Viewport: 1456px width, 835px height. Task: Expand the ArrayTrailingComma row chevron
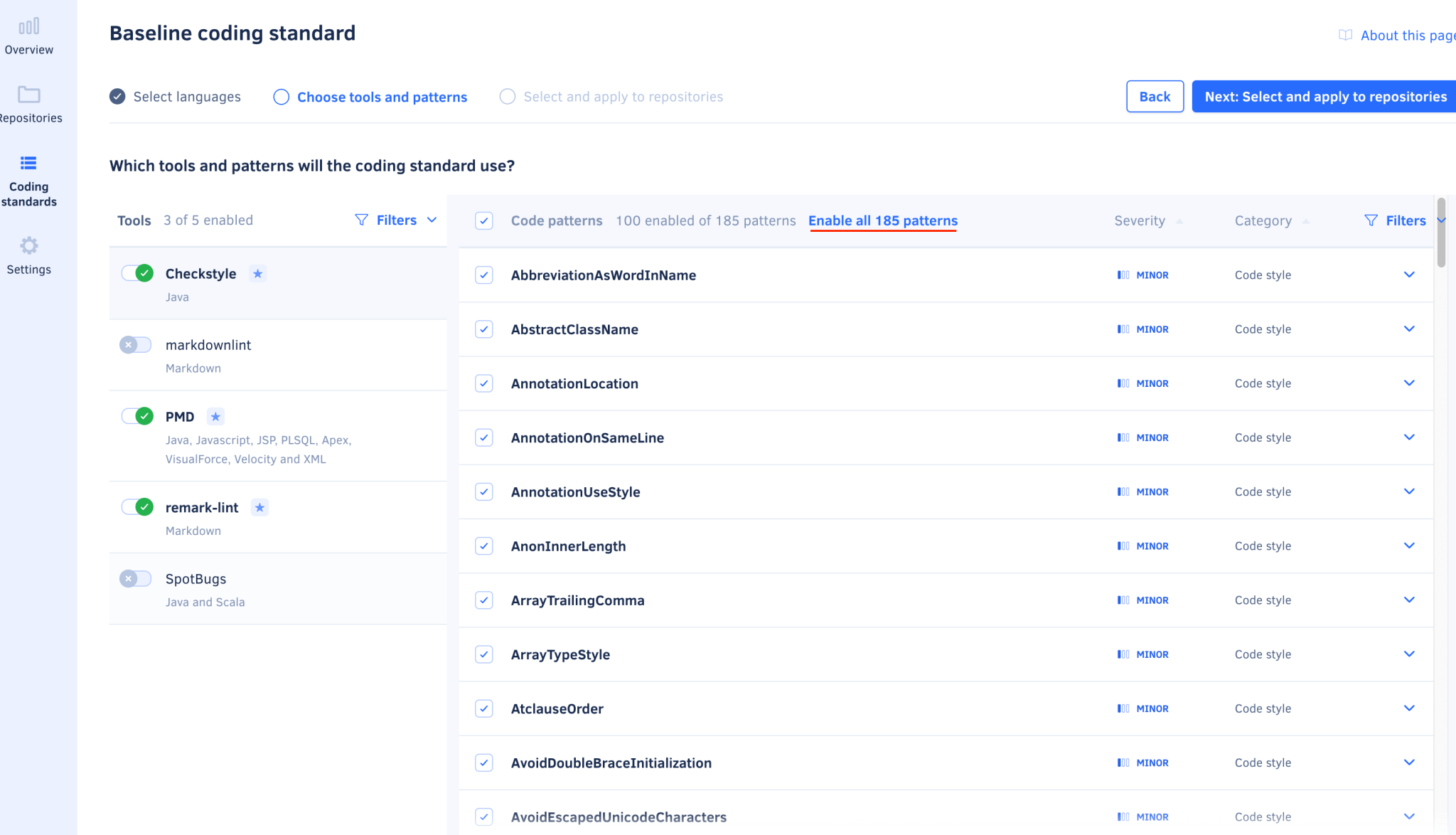click(x=1409, y=600)
